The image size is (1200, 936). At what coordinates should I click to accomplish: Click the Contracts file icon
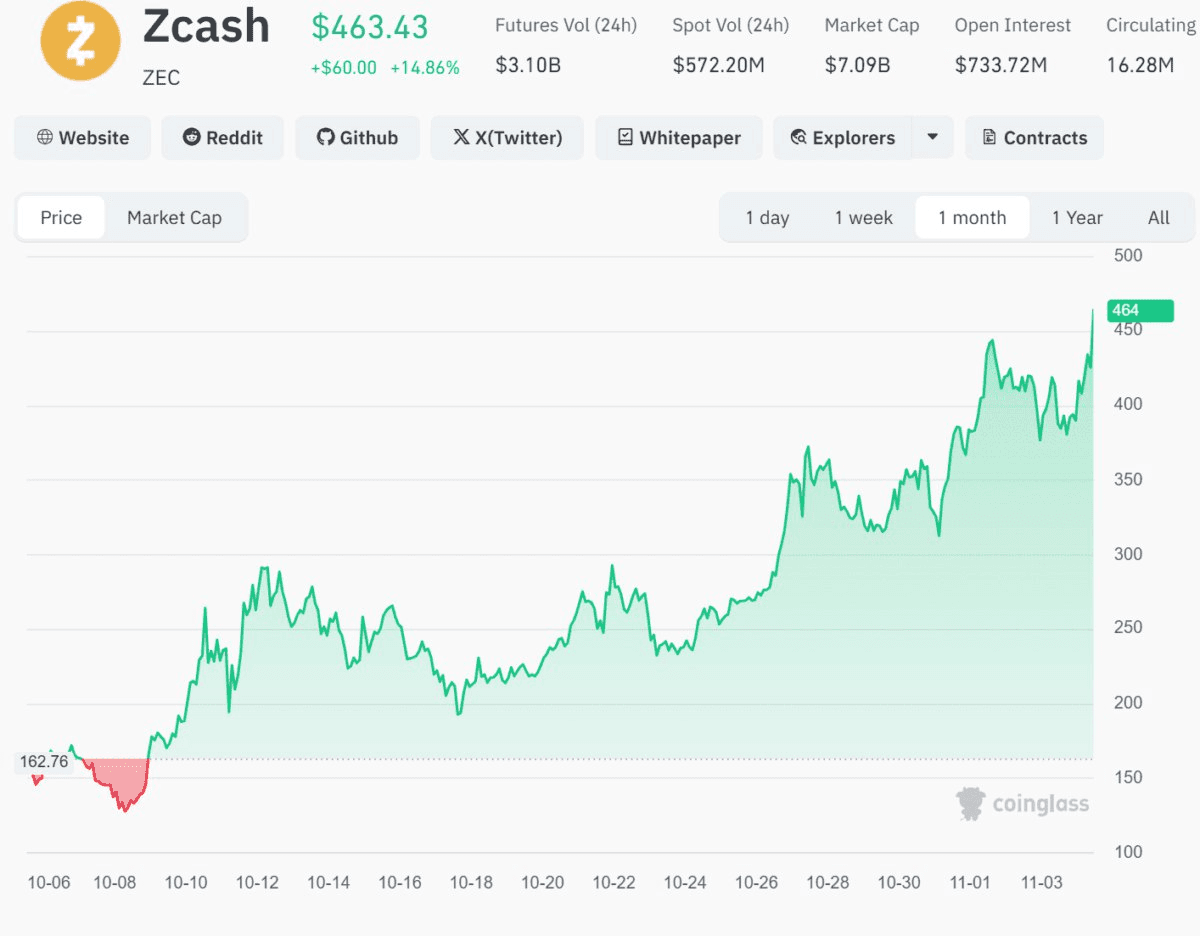tap(990, 138)
